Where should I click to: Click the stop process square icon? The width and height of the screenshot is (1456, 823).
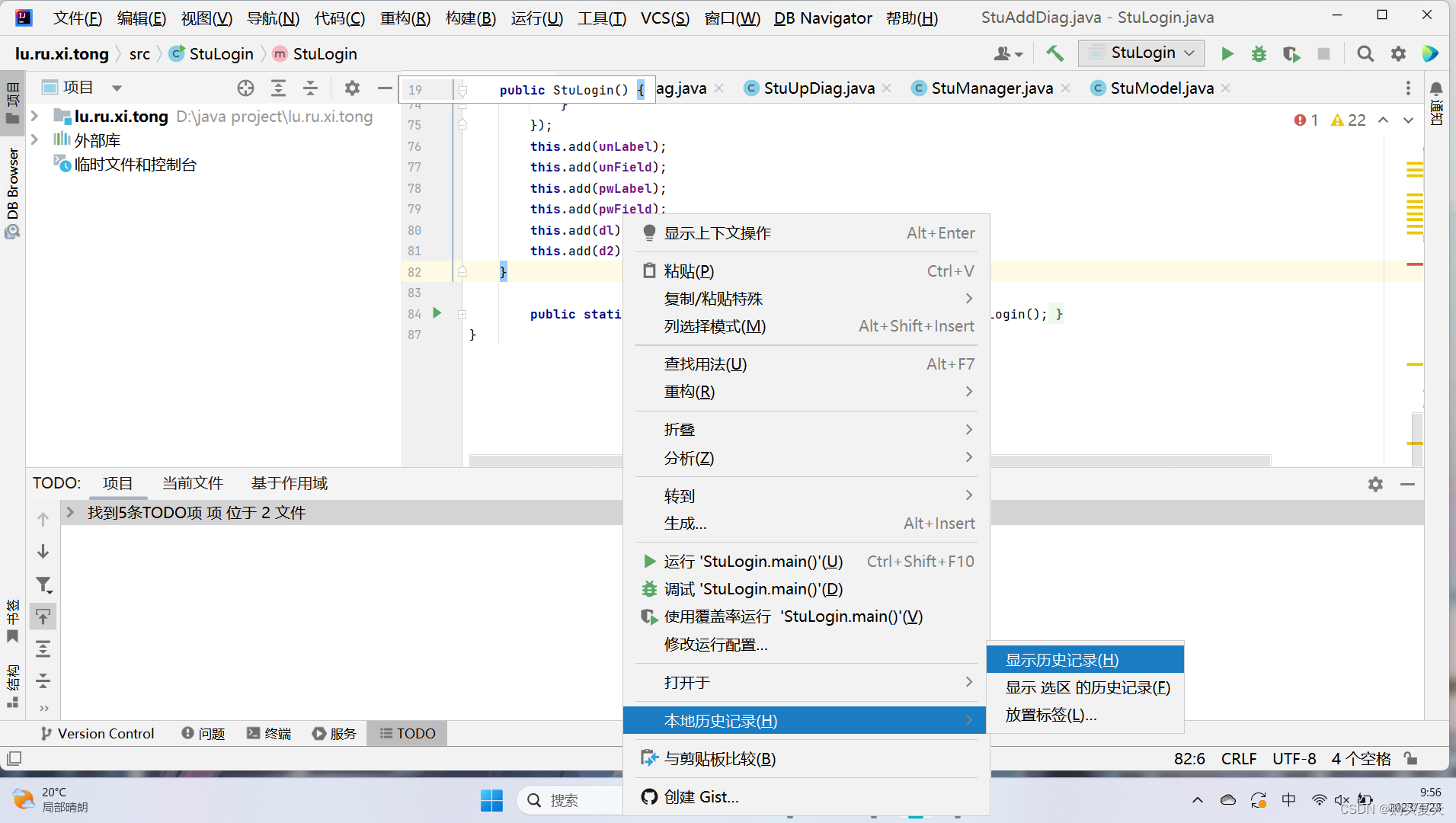(1324, 53)
